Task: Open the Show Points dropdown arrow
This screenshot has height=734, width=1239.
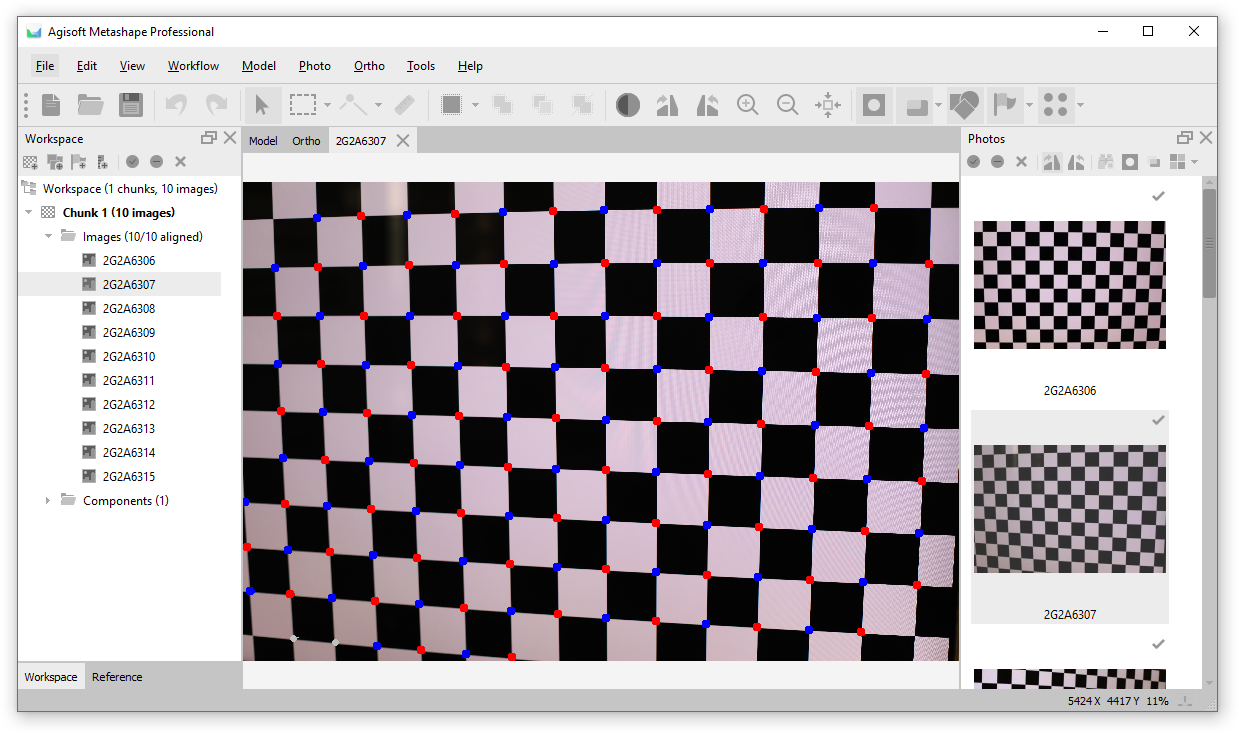Action: (x=1080, y=104)
